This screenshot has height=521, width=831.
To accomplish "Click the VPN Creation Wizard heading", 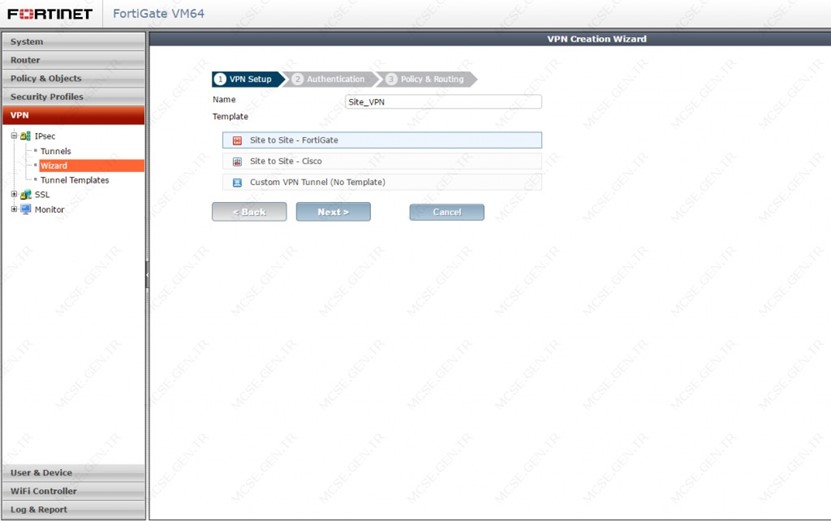I will [597, 39].
